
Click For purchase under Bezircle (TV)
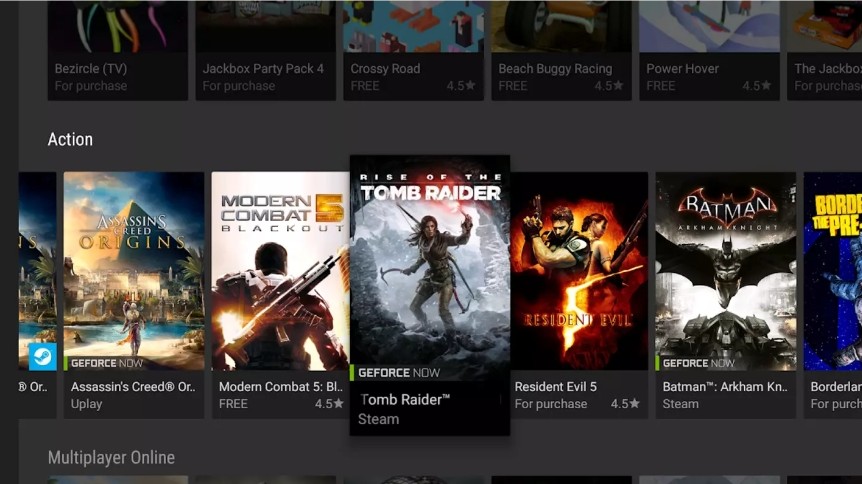pos(91,86)
